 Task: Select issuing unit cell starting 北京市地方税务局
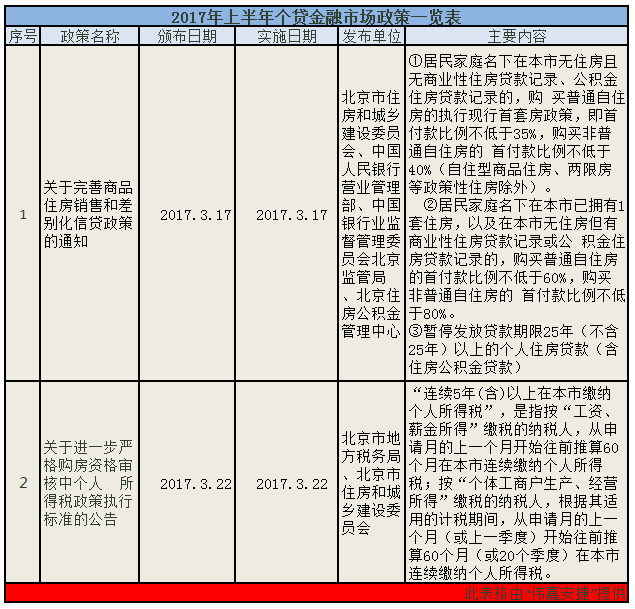tap(371, 483)
